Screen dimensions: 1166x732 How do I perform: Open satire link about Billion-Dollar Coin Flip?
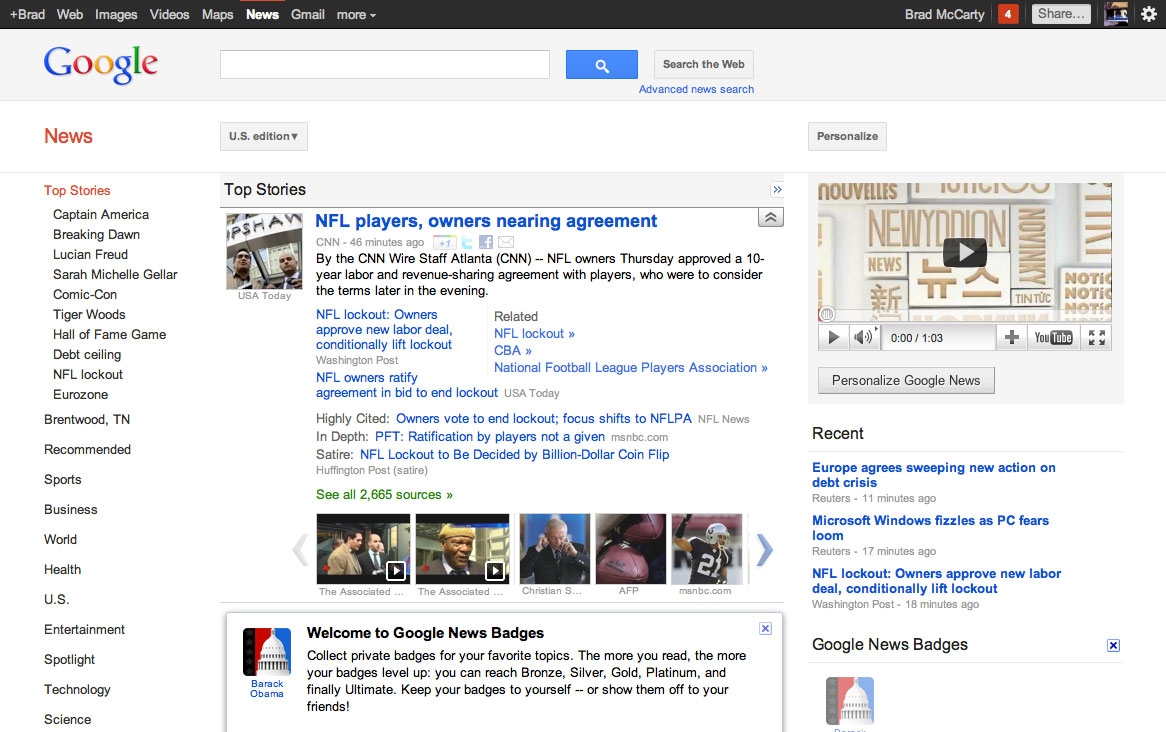pos(515,455)
